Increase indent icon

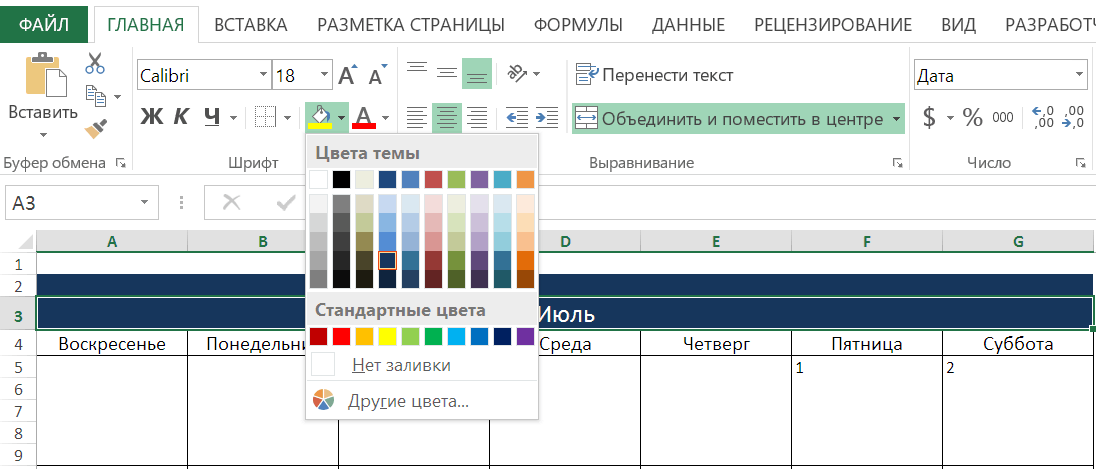coord(547,117)
